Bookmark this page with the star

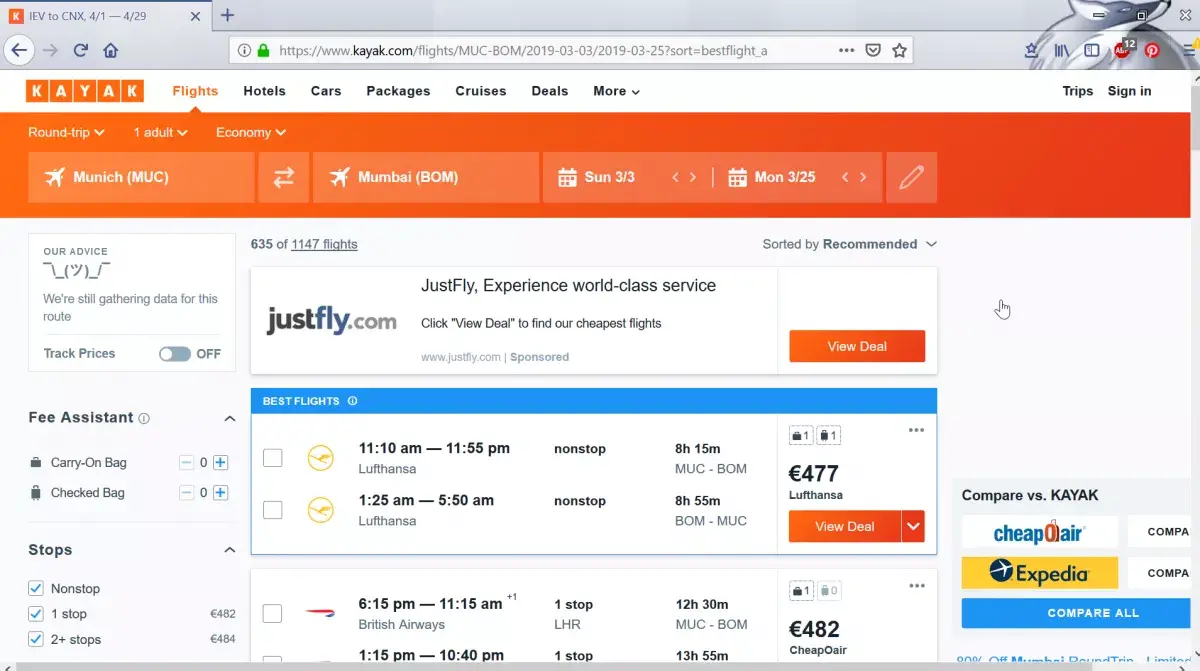[899, 50]
